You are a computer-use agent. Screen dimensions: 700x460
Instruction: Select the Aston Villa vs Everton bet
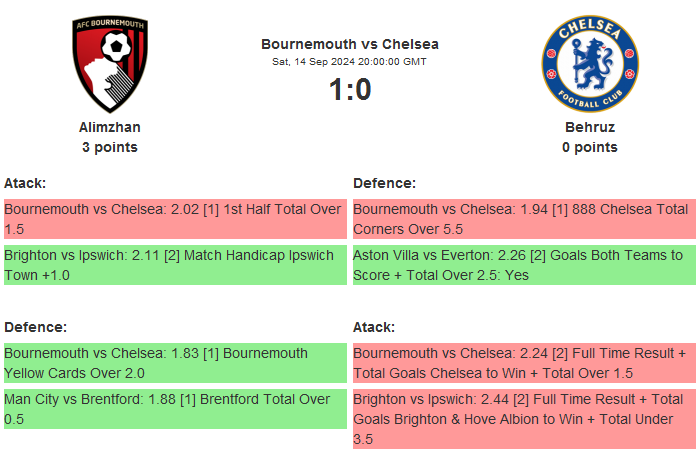pos(523,265)
